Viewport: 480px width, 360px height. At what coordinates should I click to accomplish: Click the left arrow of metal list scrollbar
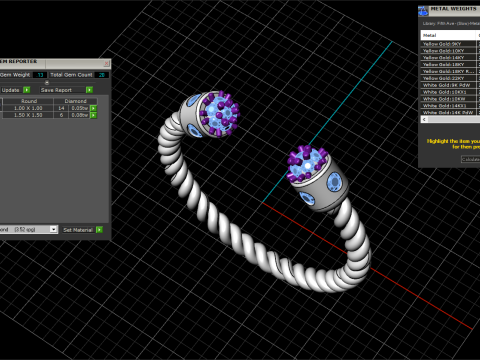point(424,119)
